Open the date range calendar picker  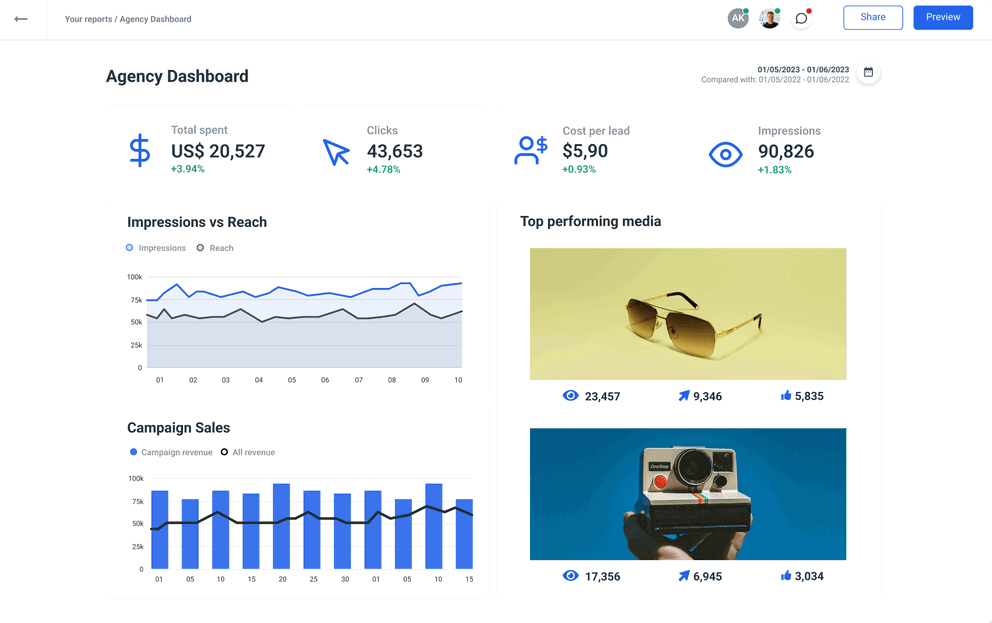[868, 72]
